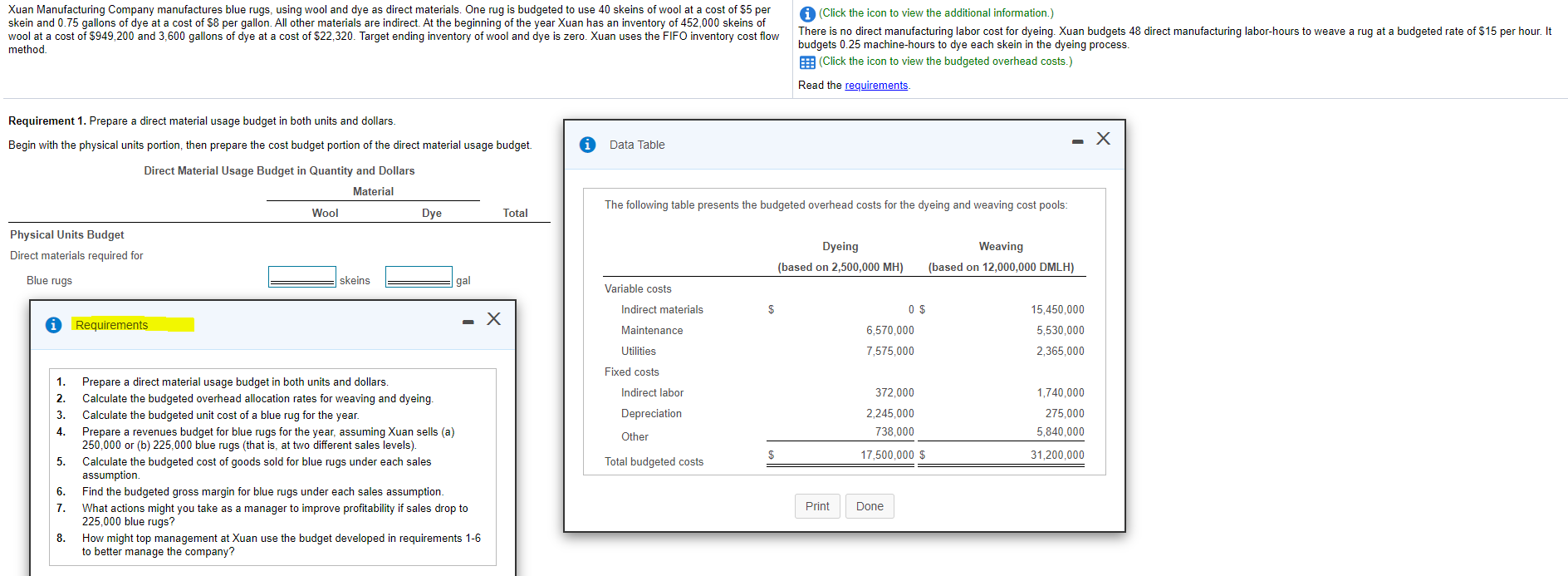Click "Direct Material Usage Budget in Quantity and Dollars" title
This screenshot has width=1568, height=576.
coord(279,171)
